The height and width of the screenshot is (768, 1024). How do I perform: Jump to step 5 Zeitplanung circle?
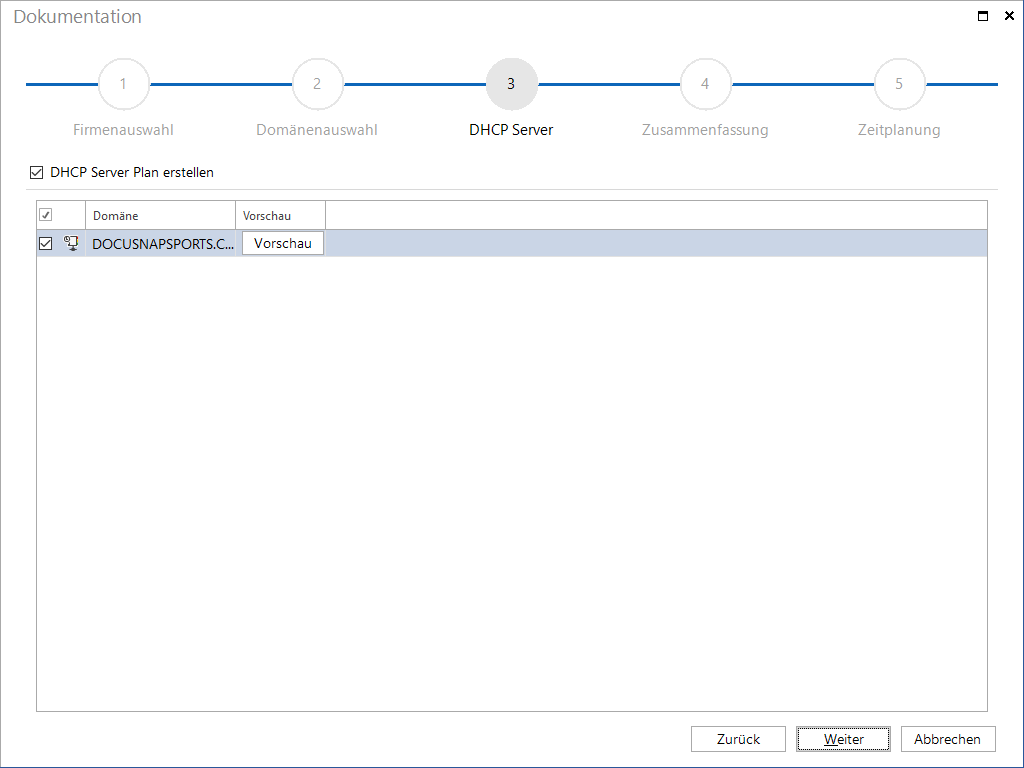(x=899, y=84)
